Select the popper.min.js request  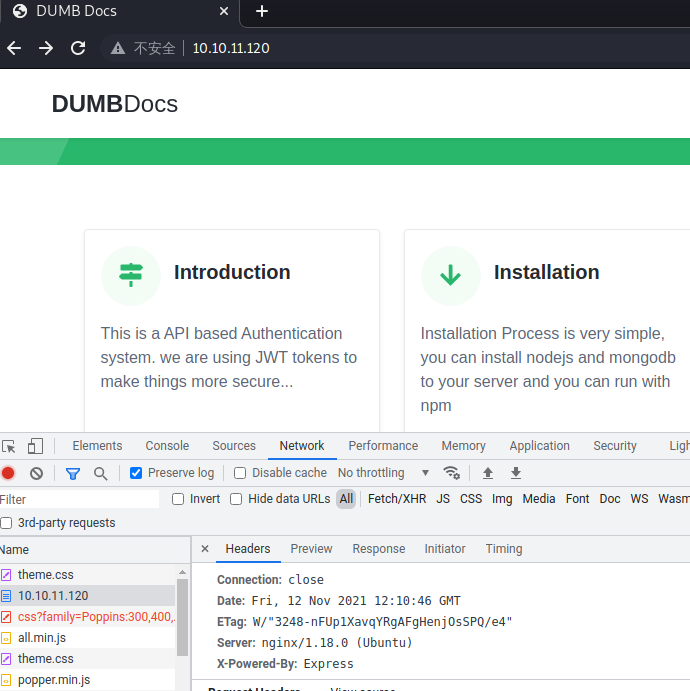click(54, 680)
